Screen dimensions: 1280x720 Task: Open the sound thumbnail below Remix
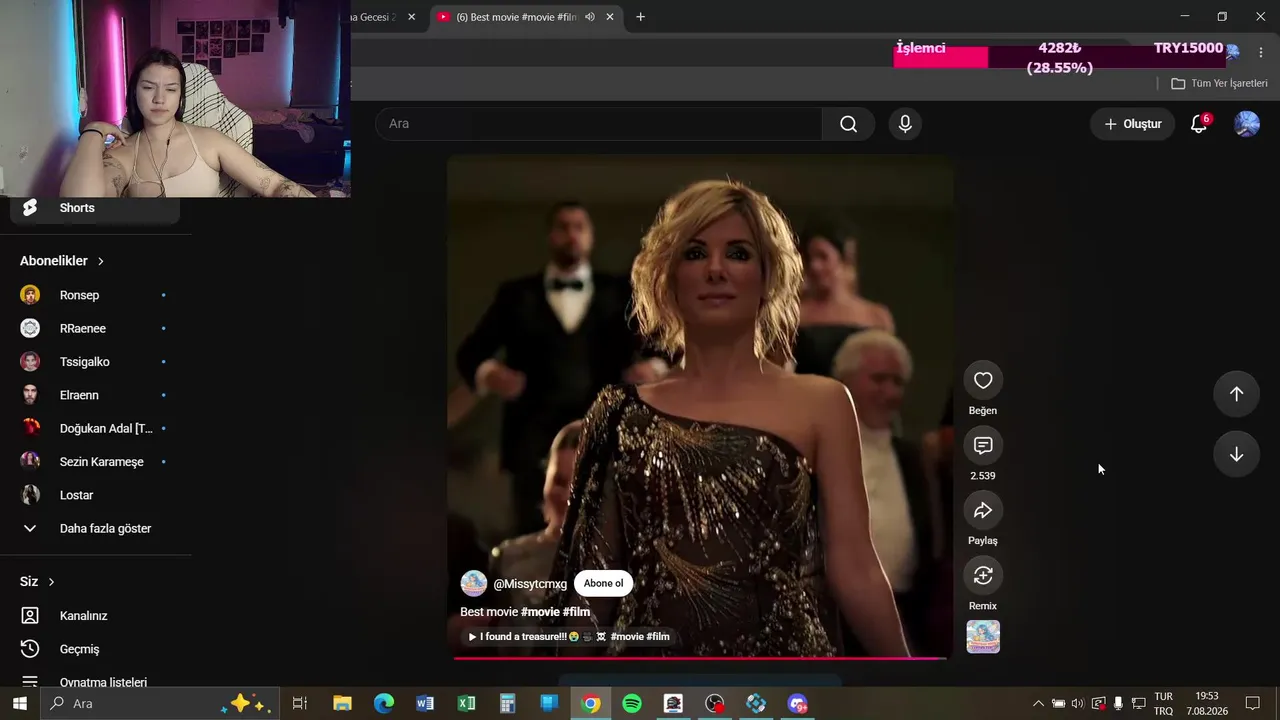983,637
